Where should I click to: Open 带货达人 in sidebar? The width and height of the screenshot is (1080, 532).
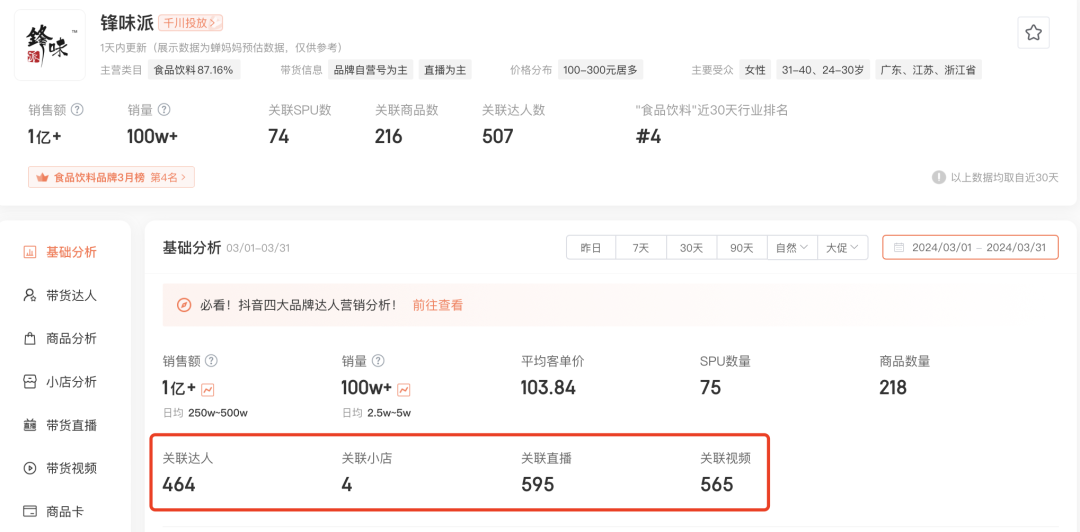[60, 296]
